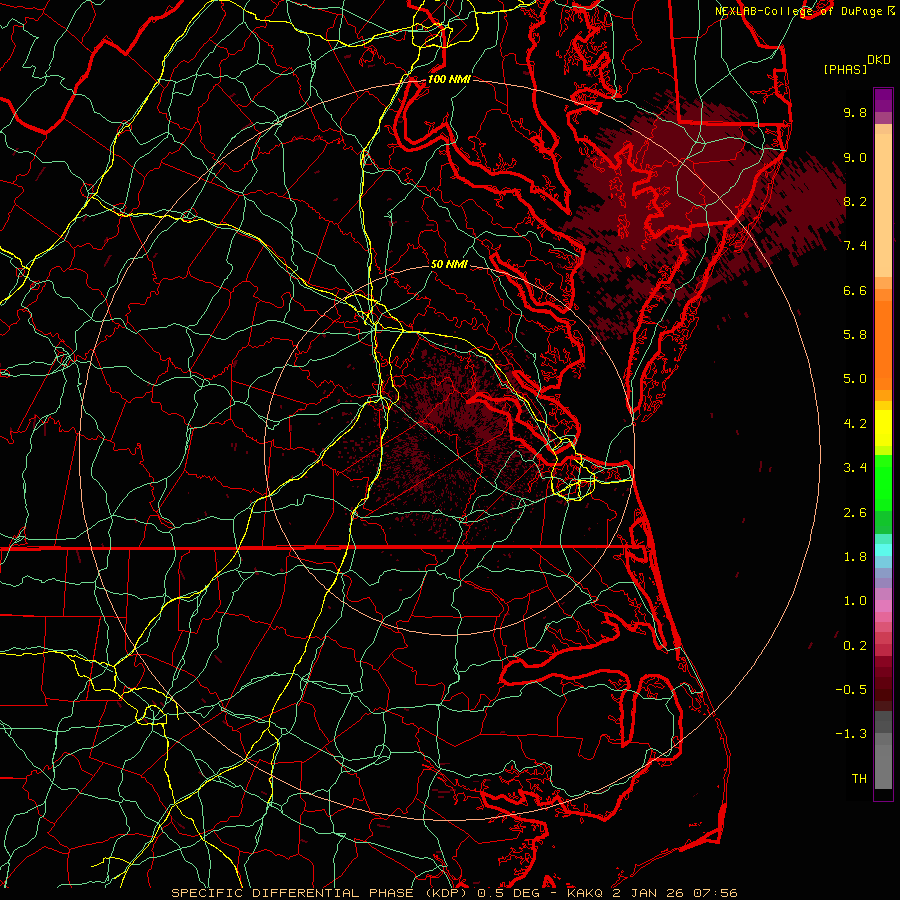Click the 5.8 scale value
900x900 pixels.
[x=855, y=335]
